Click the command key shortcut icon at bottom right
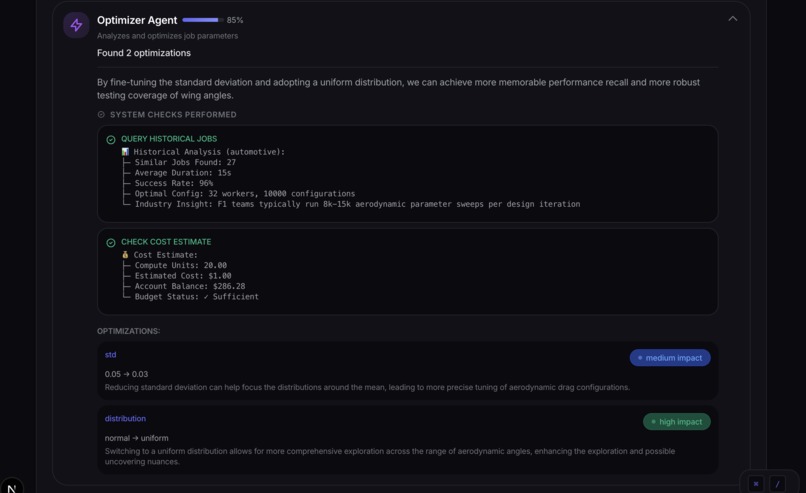This screenshot has width=806, height=493. 756,484
